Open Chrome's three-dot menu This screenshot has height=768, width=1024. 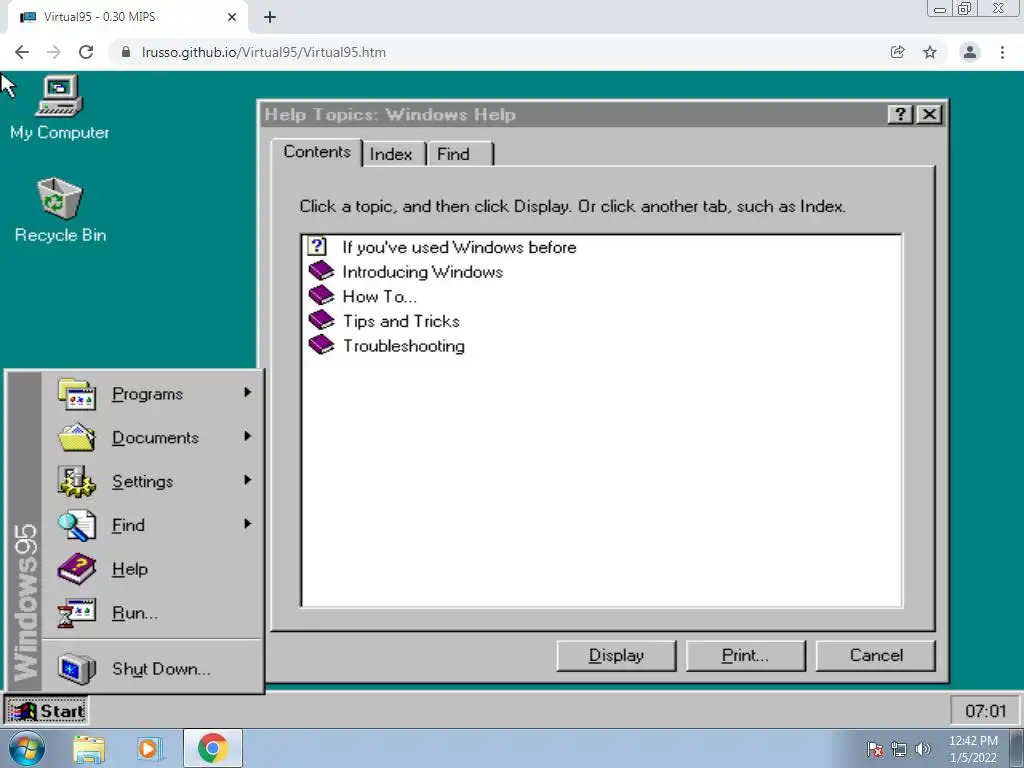pyautogui.click(x=1002, y=52)
